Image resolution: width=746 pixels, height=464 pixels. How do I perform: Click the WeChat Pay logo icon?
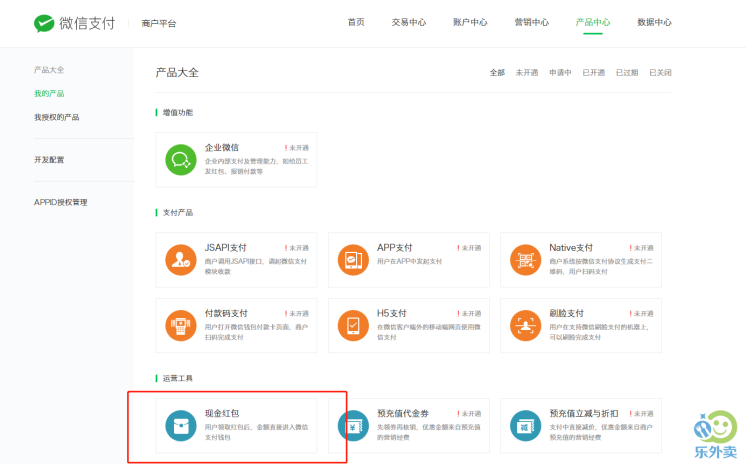(44, 23)
